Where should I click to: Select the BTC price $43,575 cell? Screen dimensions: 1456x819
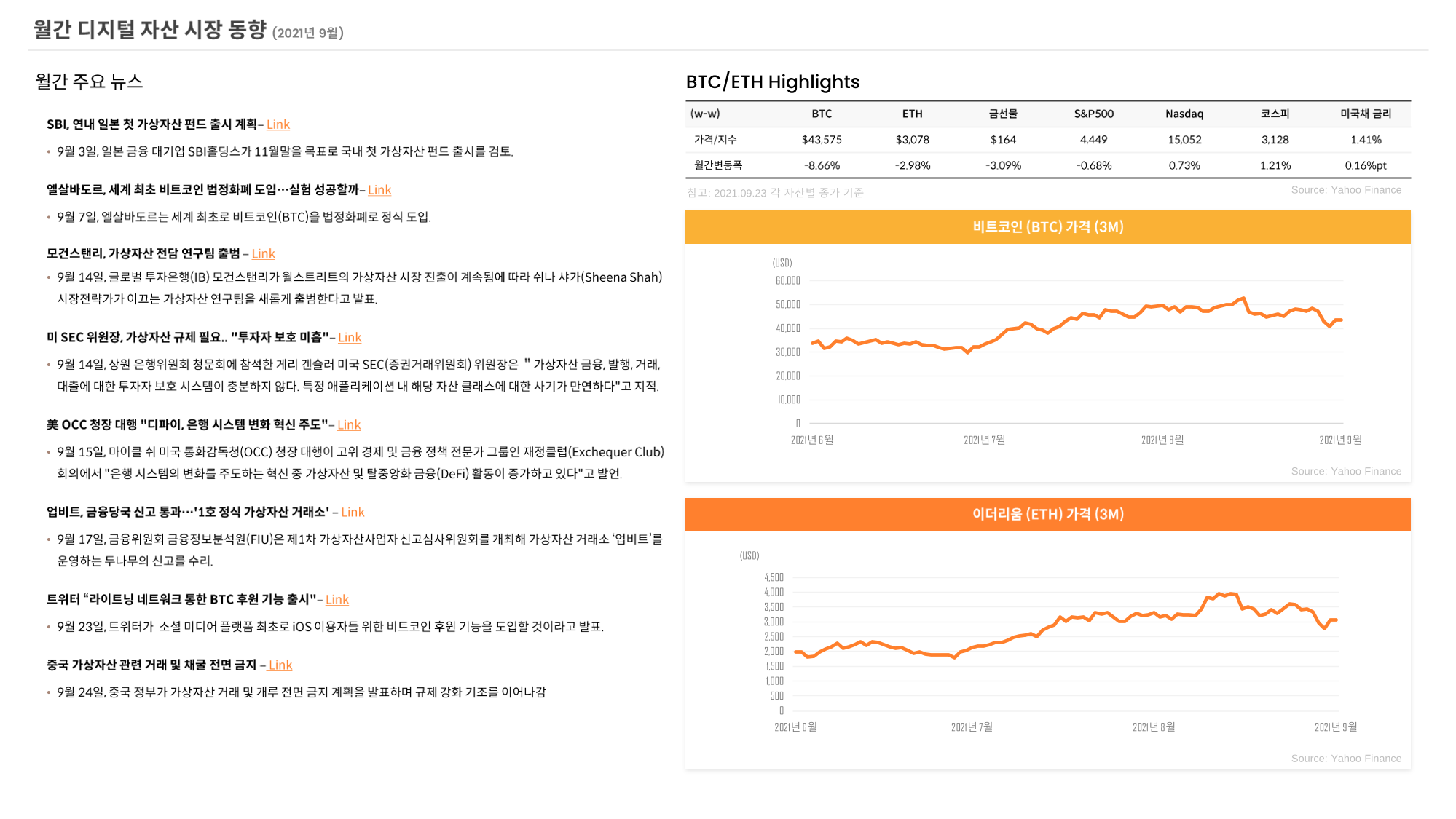(x=822, y=140)
